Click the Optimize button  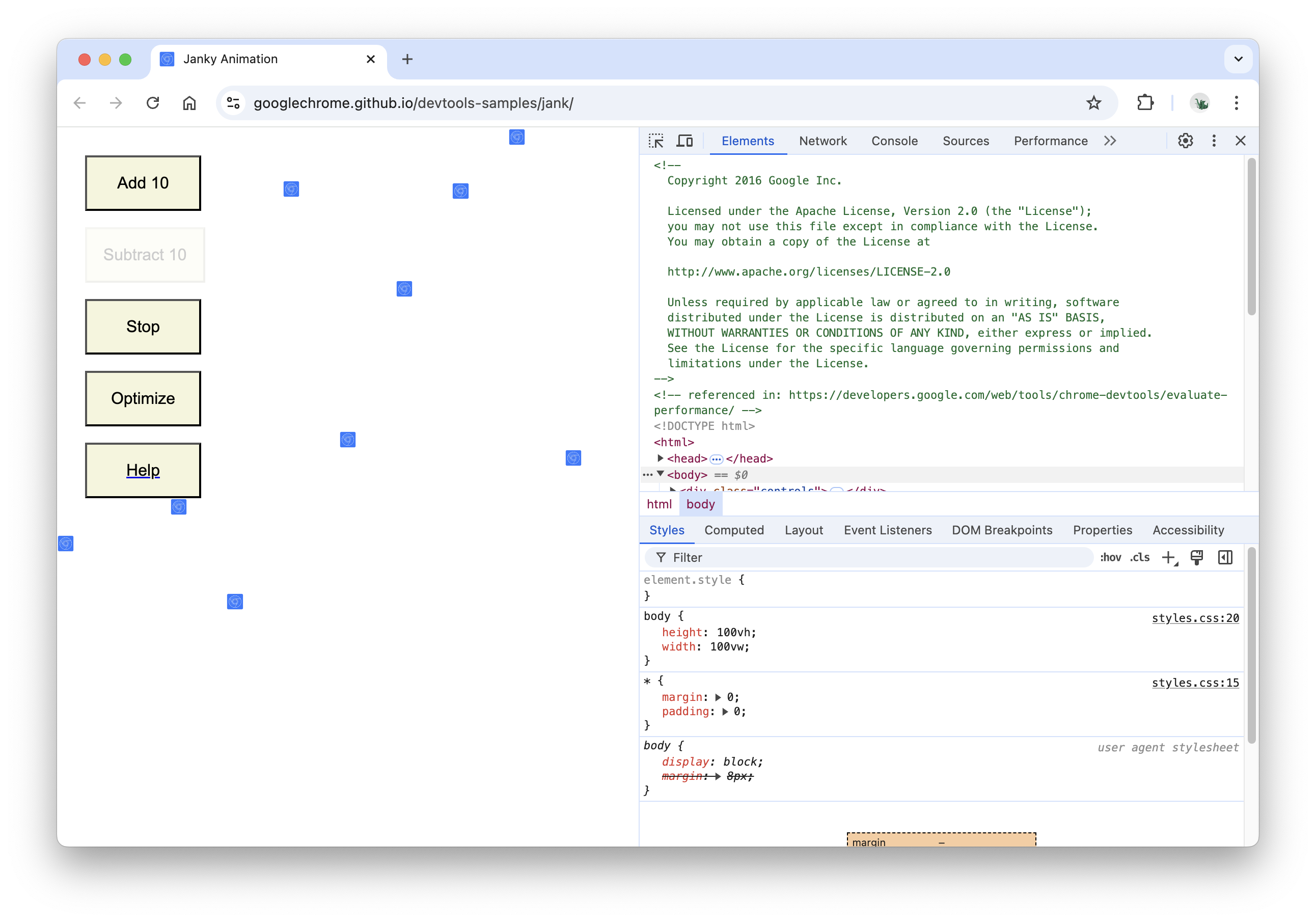[x=143, y=398]
